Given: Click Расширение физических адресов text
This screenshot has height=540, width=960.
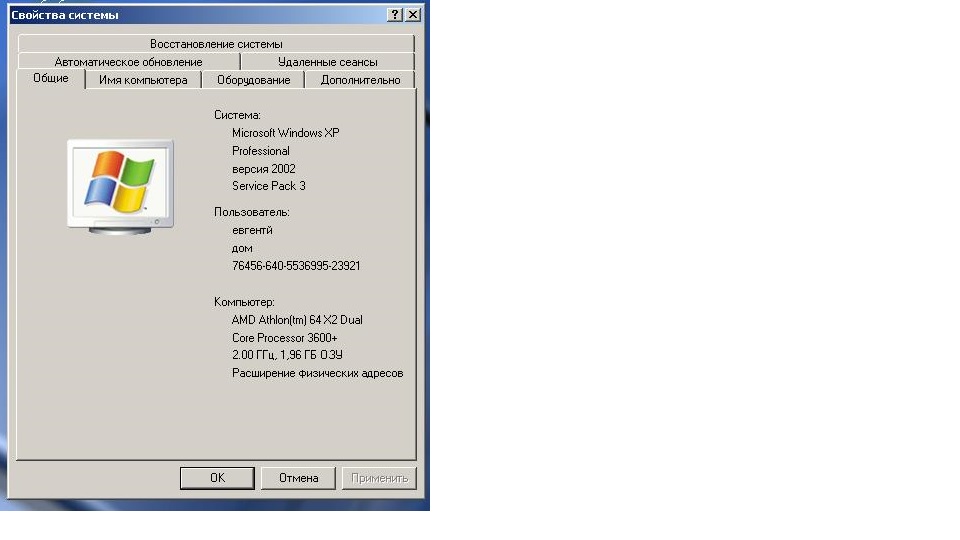Looking at the screenshot, I should point(317,373).
